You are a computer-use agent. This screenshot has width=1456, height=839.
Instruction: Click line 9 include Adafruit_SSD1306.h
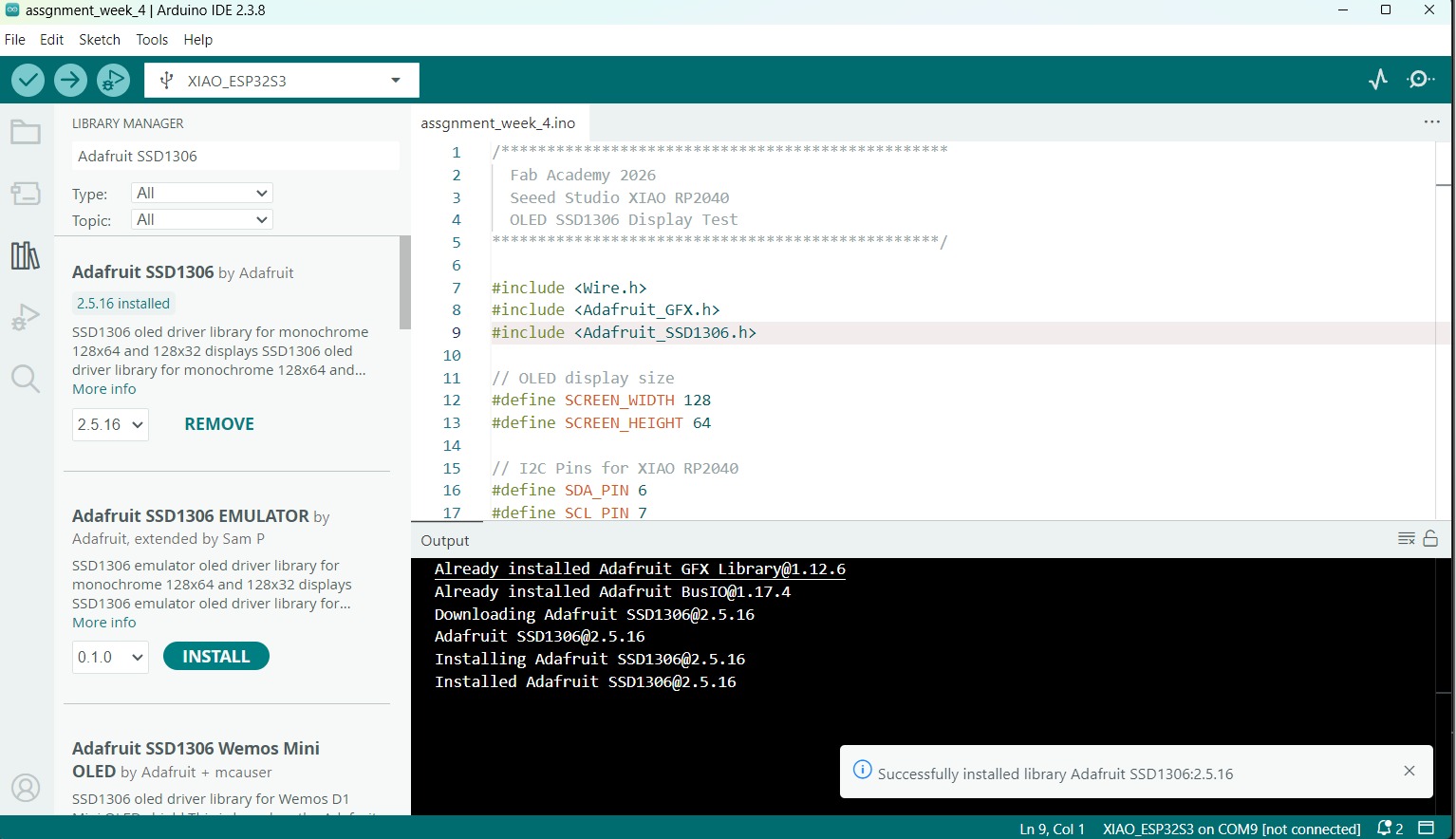point(624,333)
